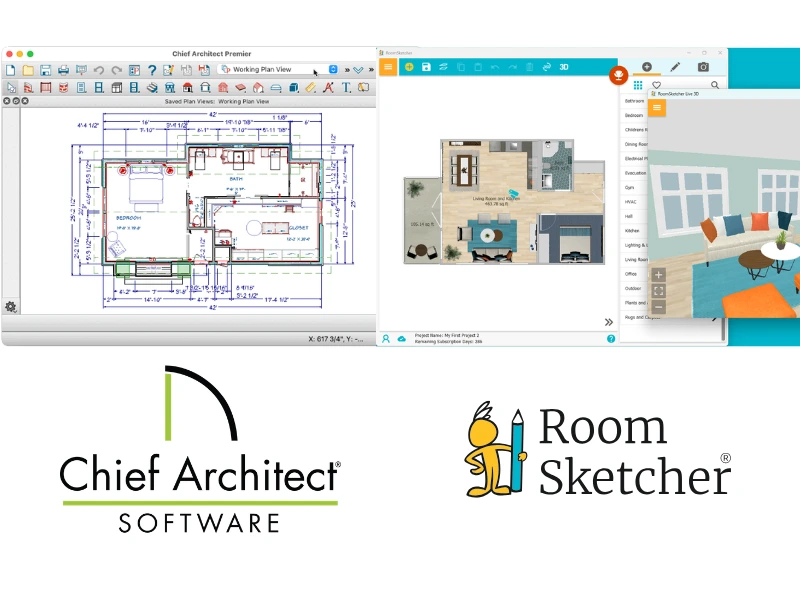Zoom into the 3D view with the plus control
Screen dimensions: 800x600
[x=657, y=274]
